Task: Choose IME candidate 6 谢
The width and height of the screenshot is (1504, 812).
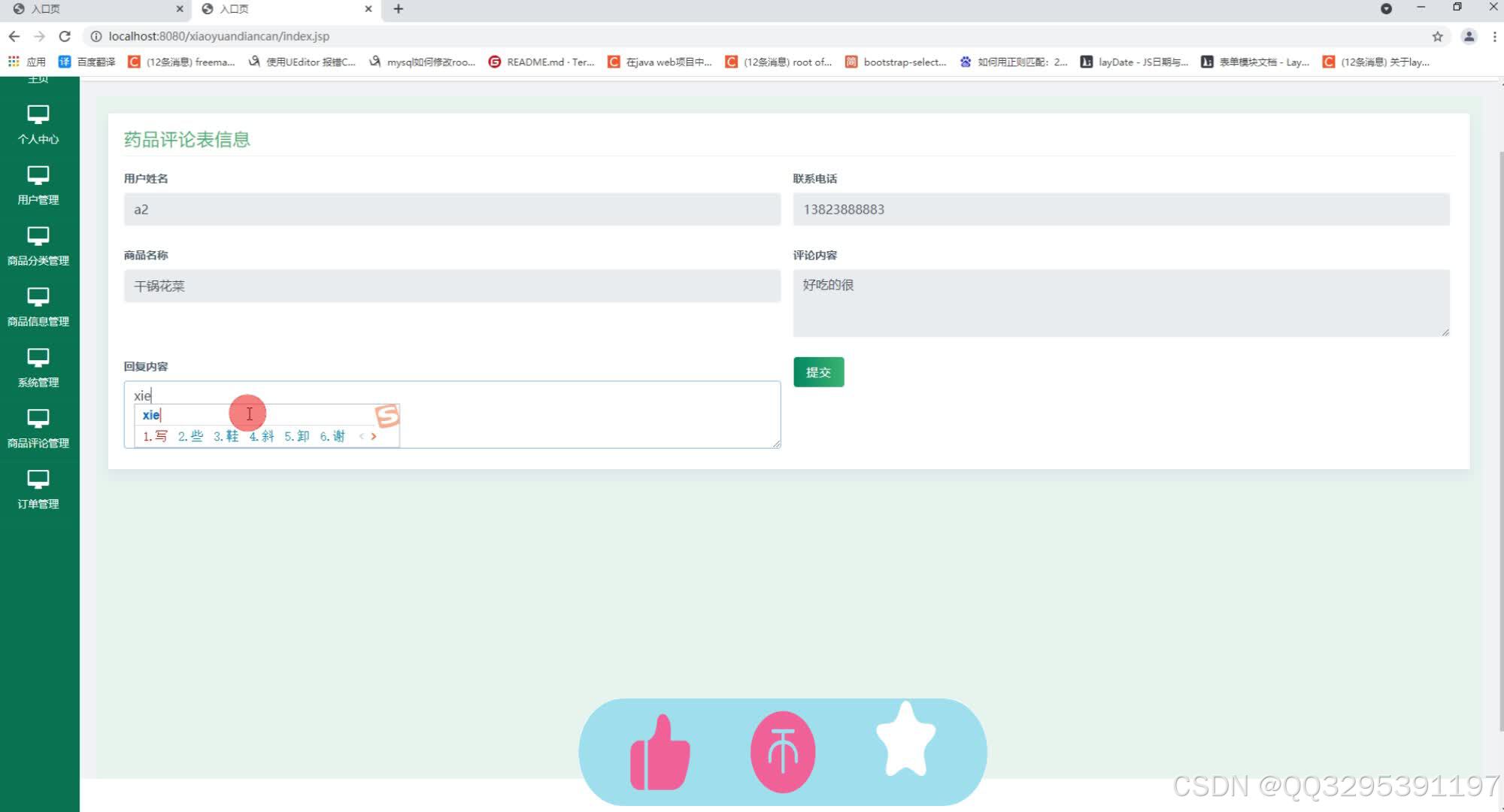Action: pyautogui.click(x=332, y=436)
